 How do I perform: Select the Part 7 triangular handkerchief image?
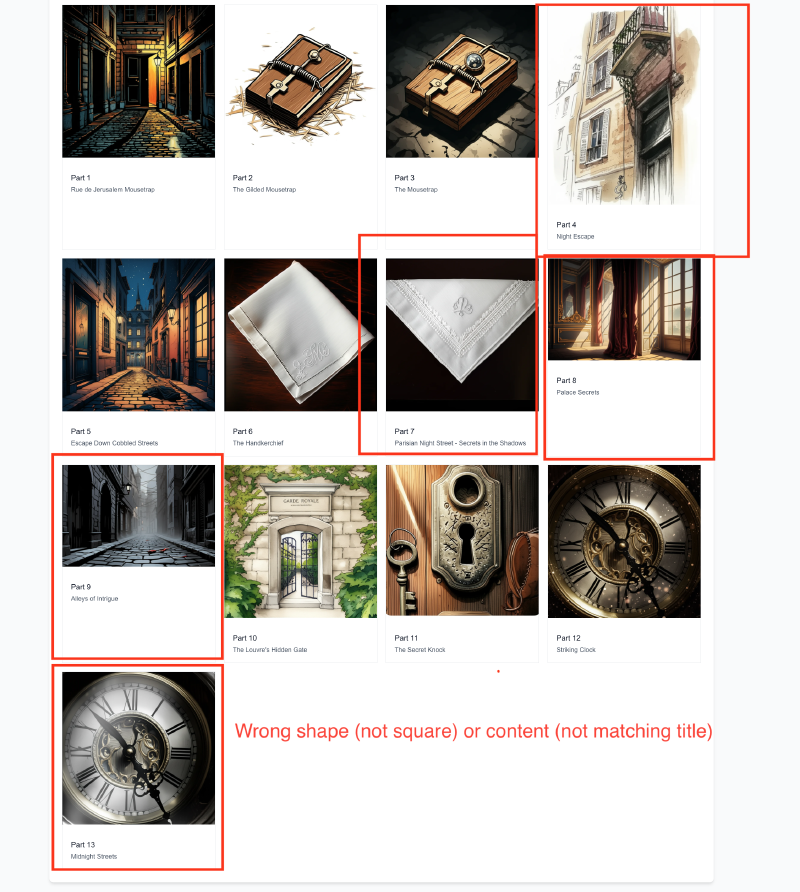tap(462, 334)
